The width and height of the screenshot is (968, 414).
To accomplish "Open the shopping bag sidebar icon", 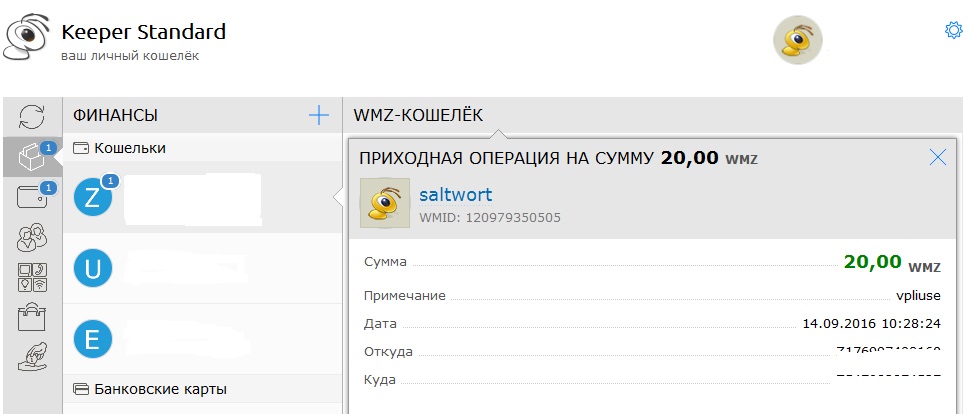I will pos(31,317).
